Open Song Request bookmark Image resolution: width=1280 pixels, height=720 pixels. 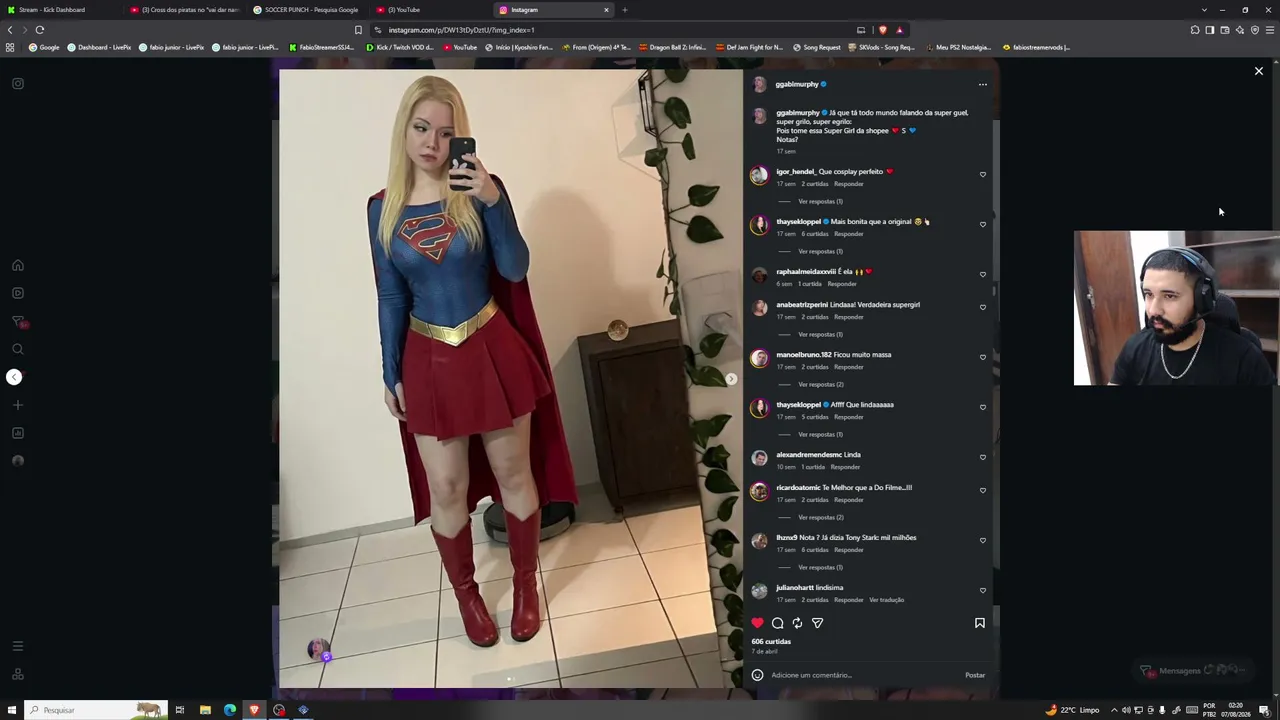click(x=817, y=47)
